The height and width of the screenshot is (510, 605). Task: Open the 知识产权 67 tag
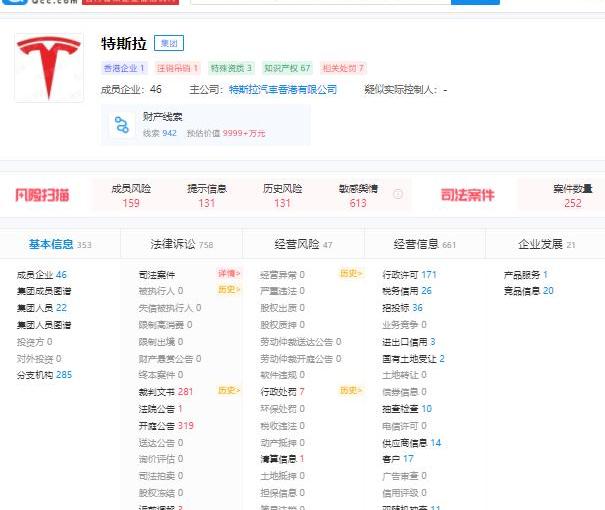(x=287, y=68)
